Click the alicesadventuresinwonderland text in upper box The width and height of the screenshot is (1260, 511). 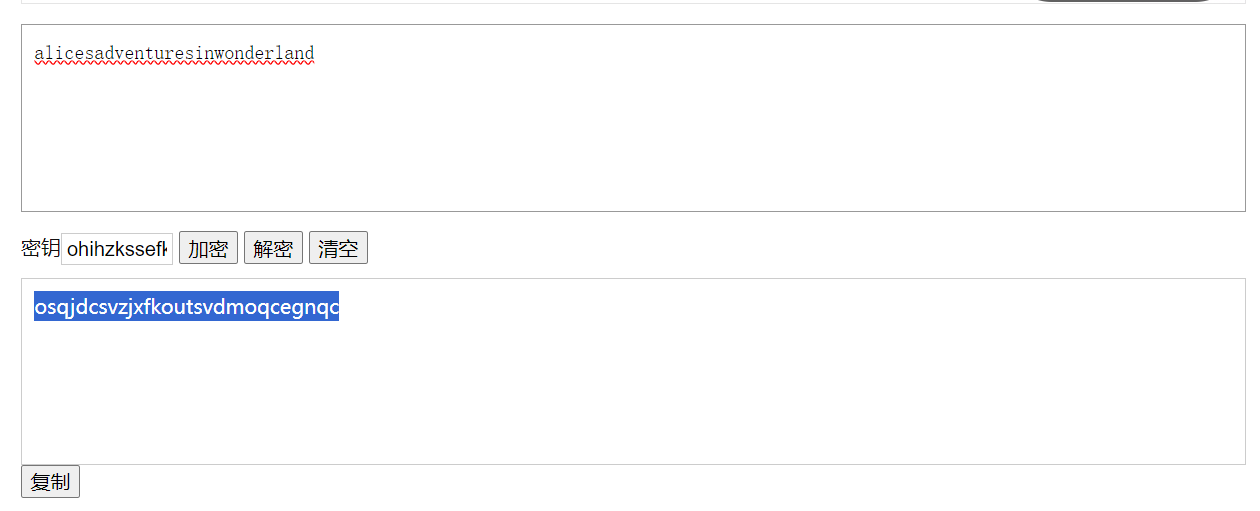coord(174,53)
